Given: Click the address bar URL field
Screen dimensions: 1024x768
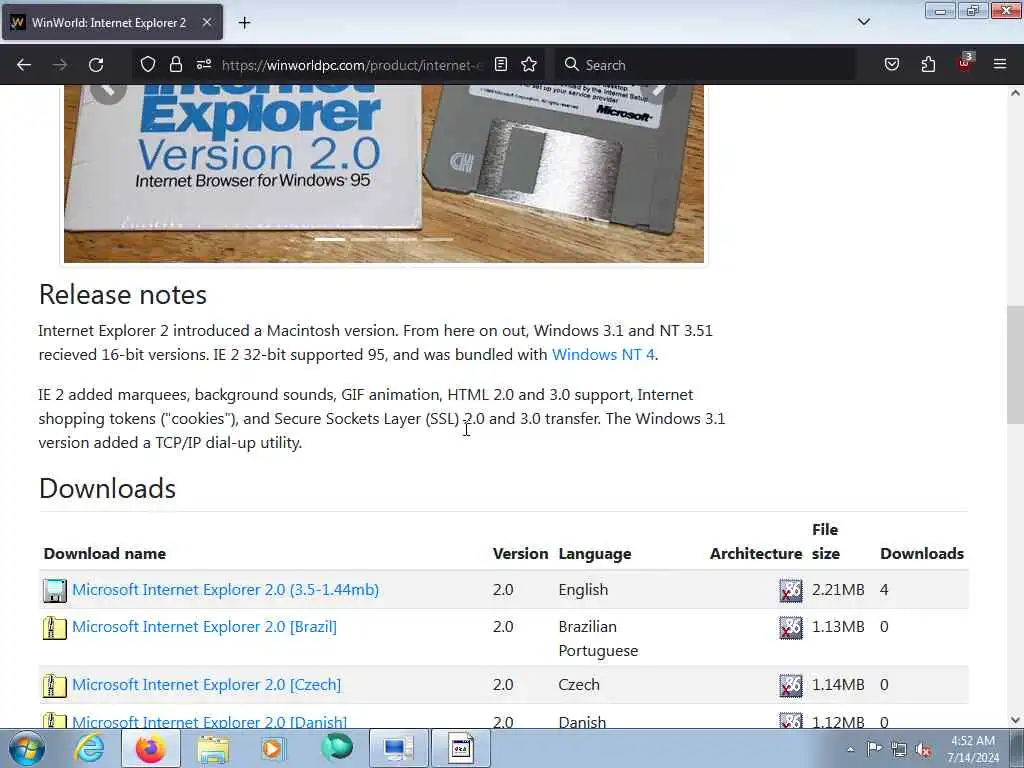Looking at the screenshot, I should pyautogui.click(x=353, y=65).
